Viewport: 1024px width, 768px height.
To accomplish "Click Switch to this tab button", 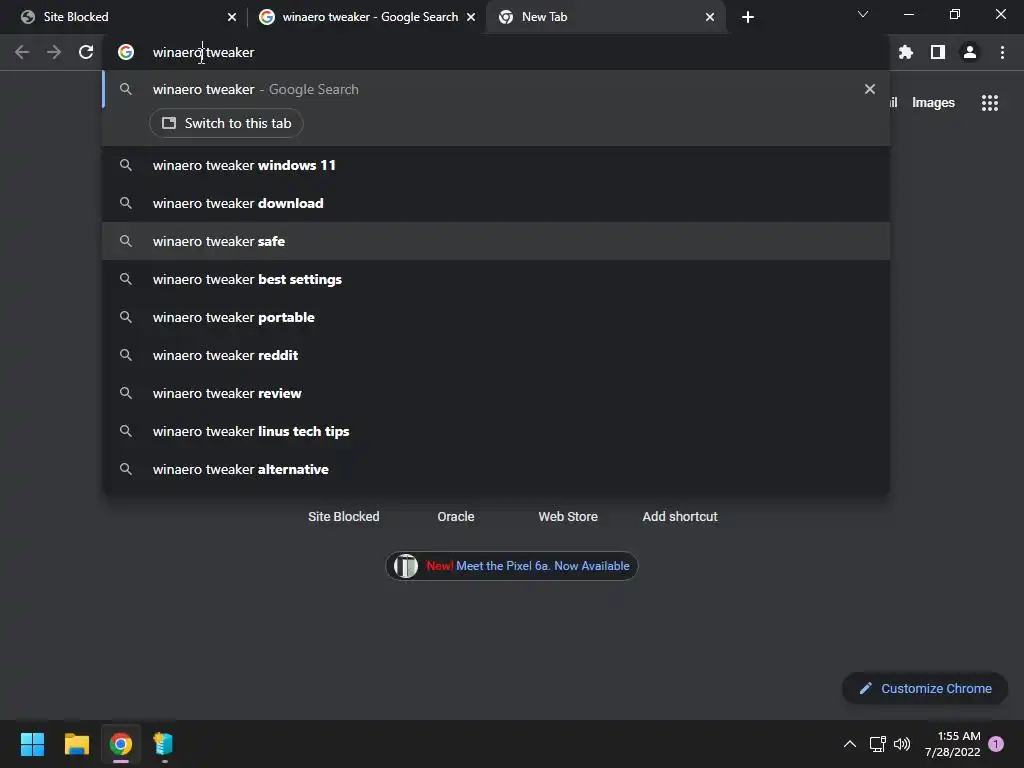I will 226,123.
